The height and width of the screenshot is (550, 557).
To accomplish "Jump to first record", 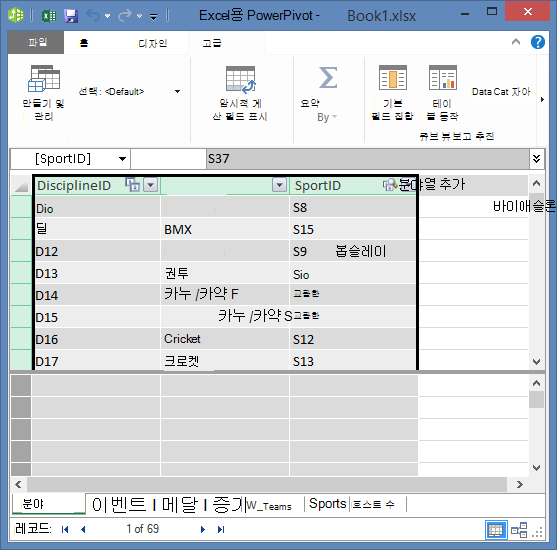I will coord(65,529).
